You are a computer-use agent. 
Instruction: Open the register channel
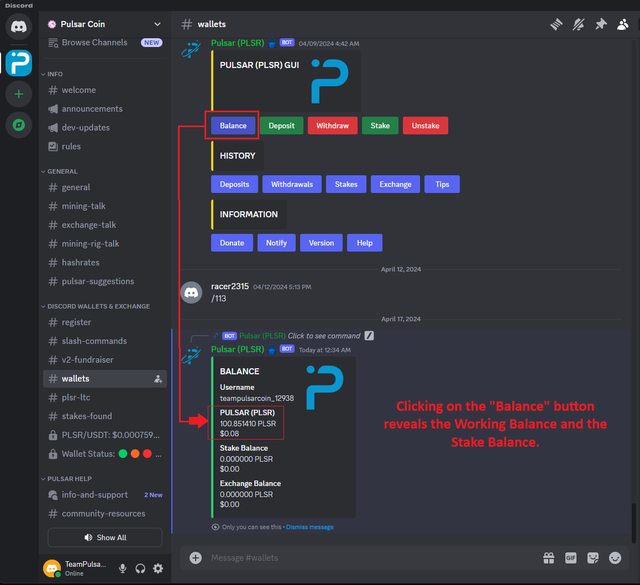pos(105,322)
